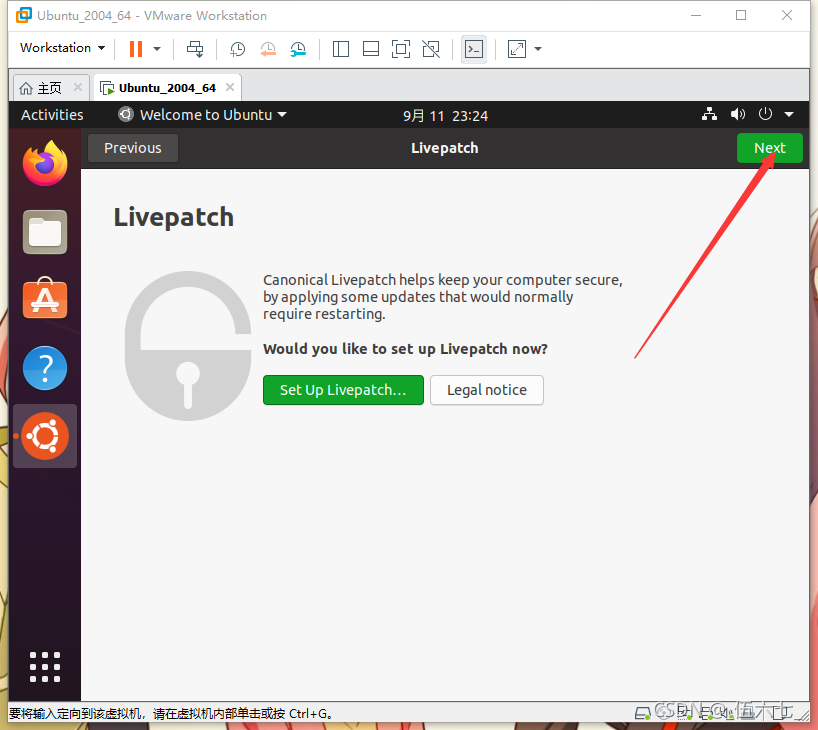Click Set Up Livepatch button
Image resolution: width=818 pixels, height=730 pixels.
(343, 390)
